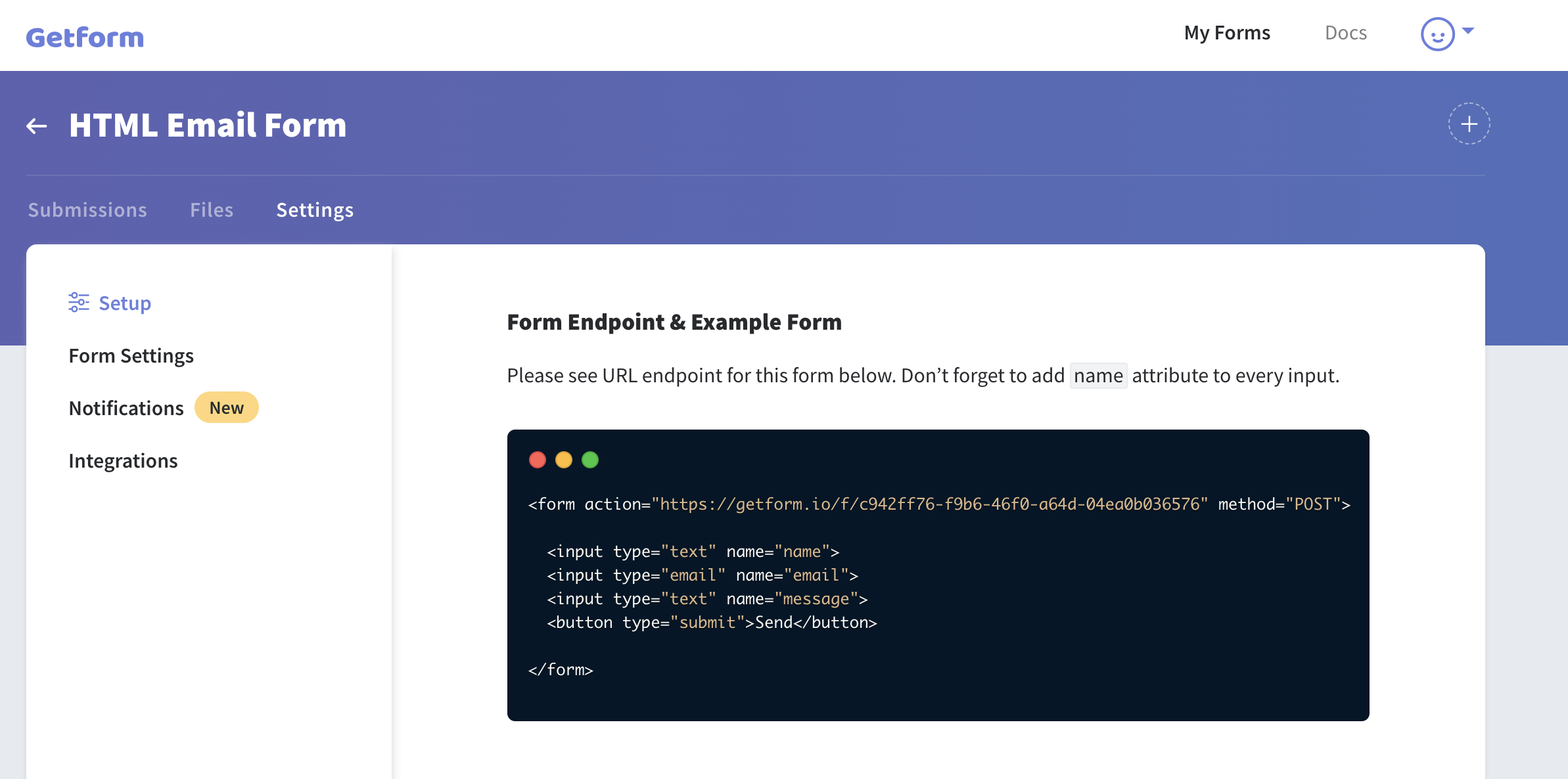This screenshot has height=779, width=1568.
Task: Click the Setup gear/settings icon
Action: pos(78,302)
